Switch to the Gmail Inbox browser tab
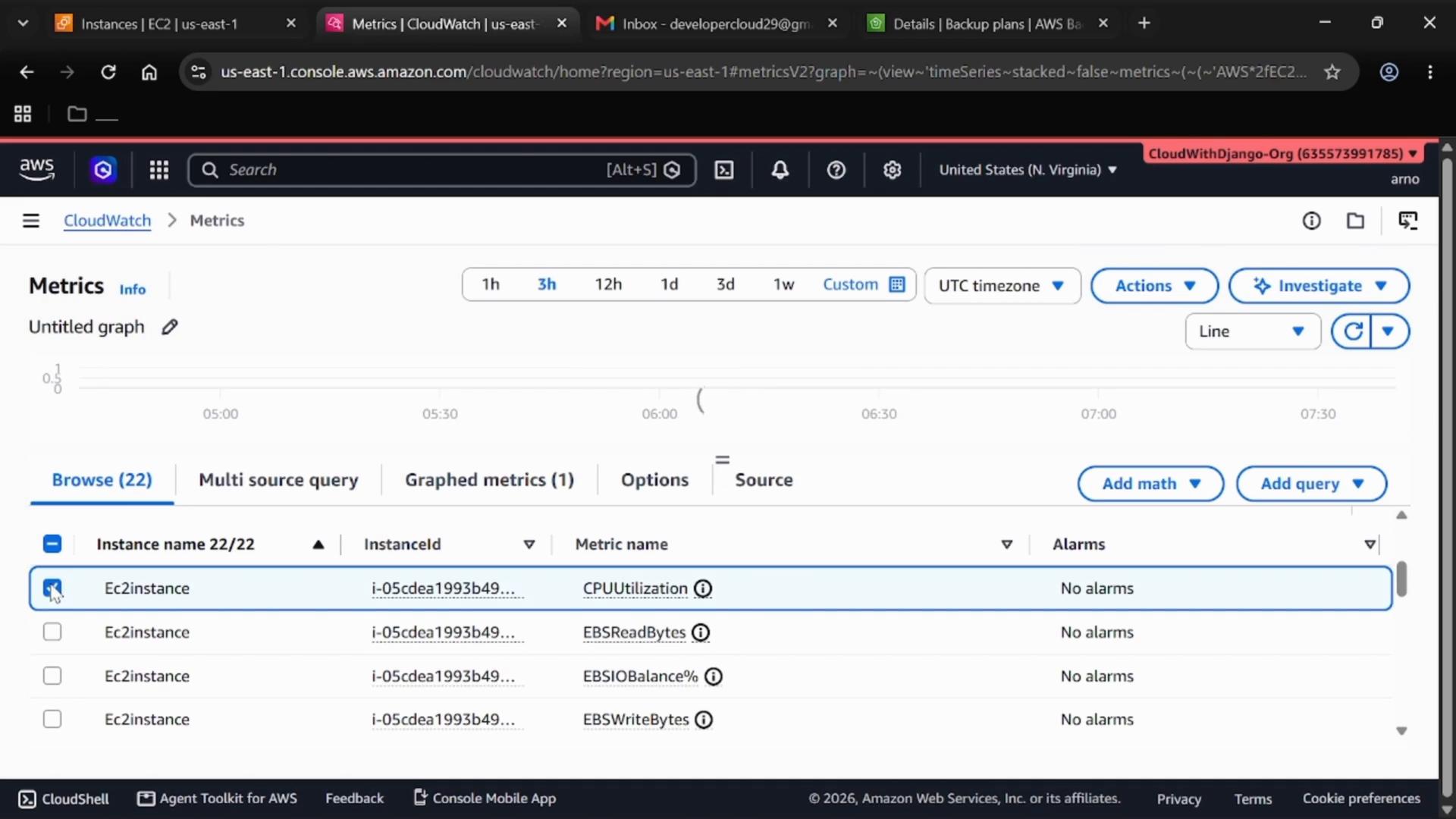1456x819 pixels. (716, 24)
